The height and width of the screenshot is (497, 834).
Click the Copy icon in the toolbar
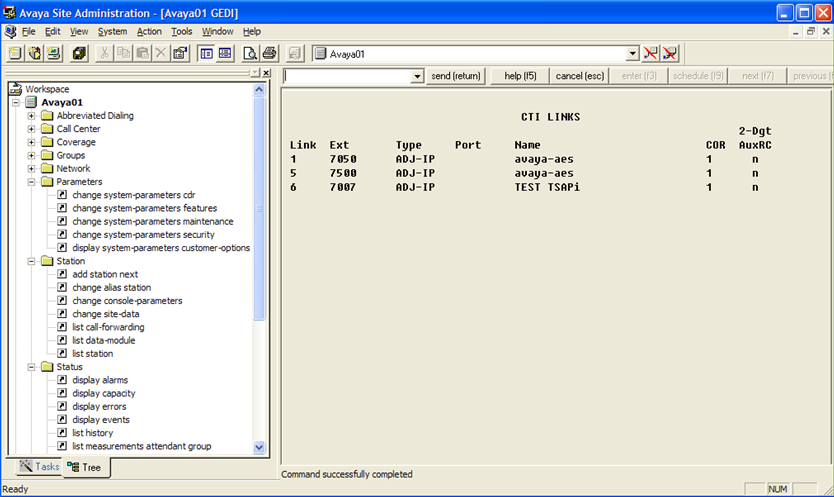123,53
